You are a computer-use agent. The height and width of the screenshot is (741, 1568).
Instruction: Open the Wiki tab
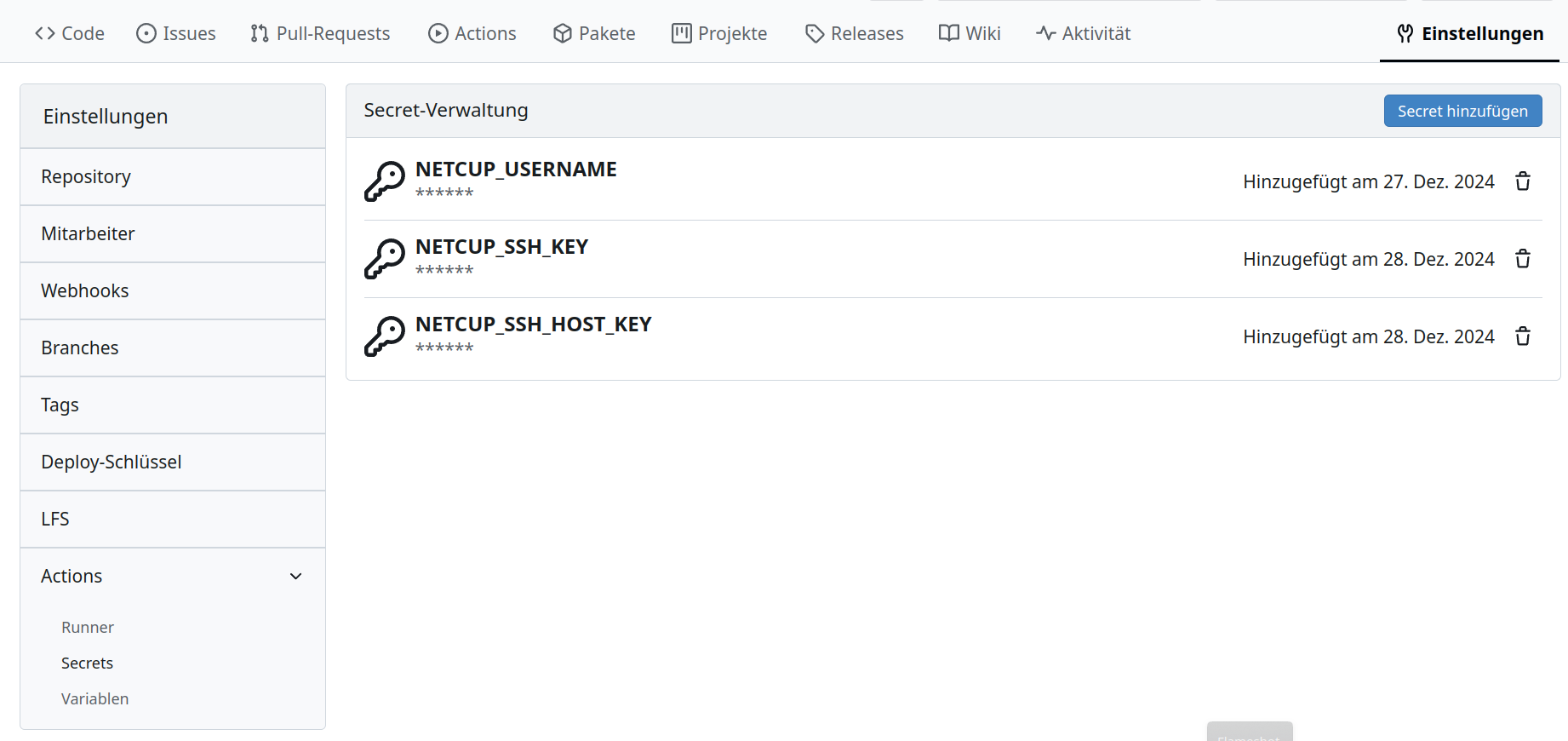[x=970, y=33]
